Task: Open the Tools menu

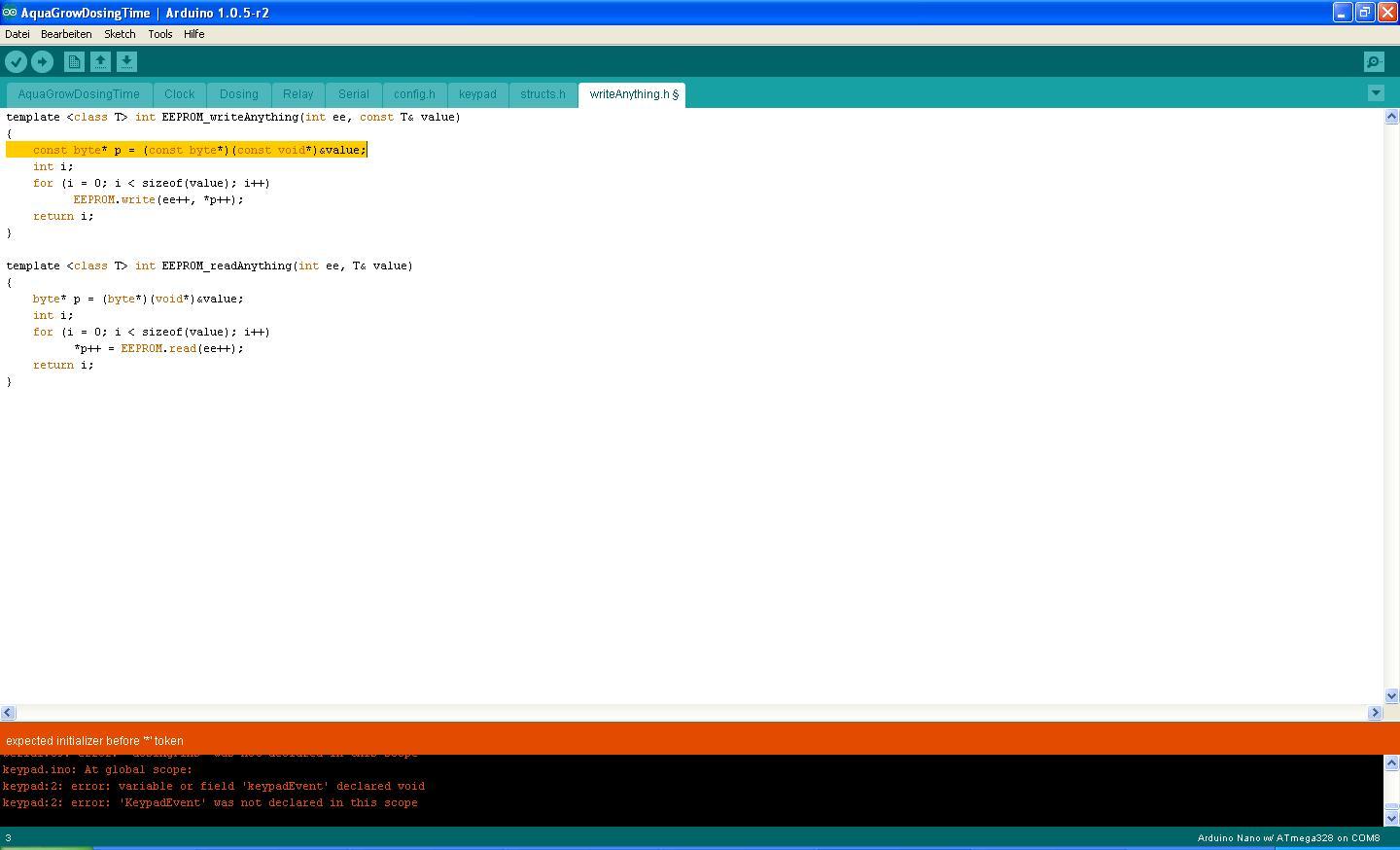Action: point(159,34)
